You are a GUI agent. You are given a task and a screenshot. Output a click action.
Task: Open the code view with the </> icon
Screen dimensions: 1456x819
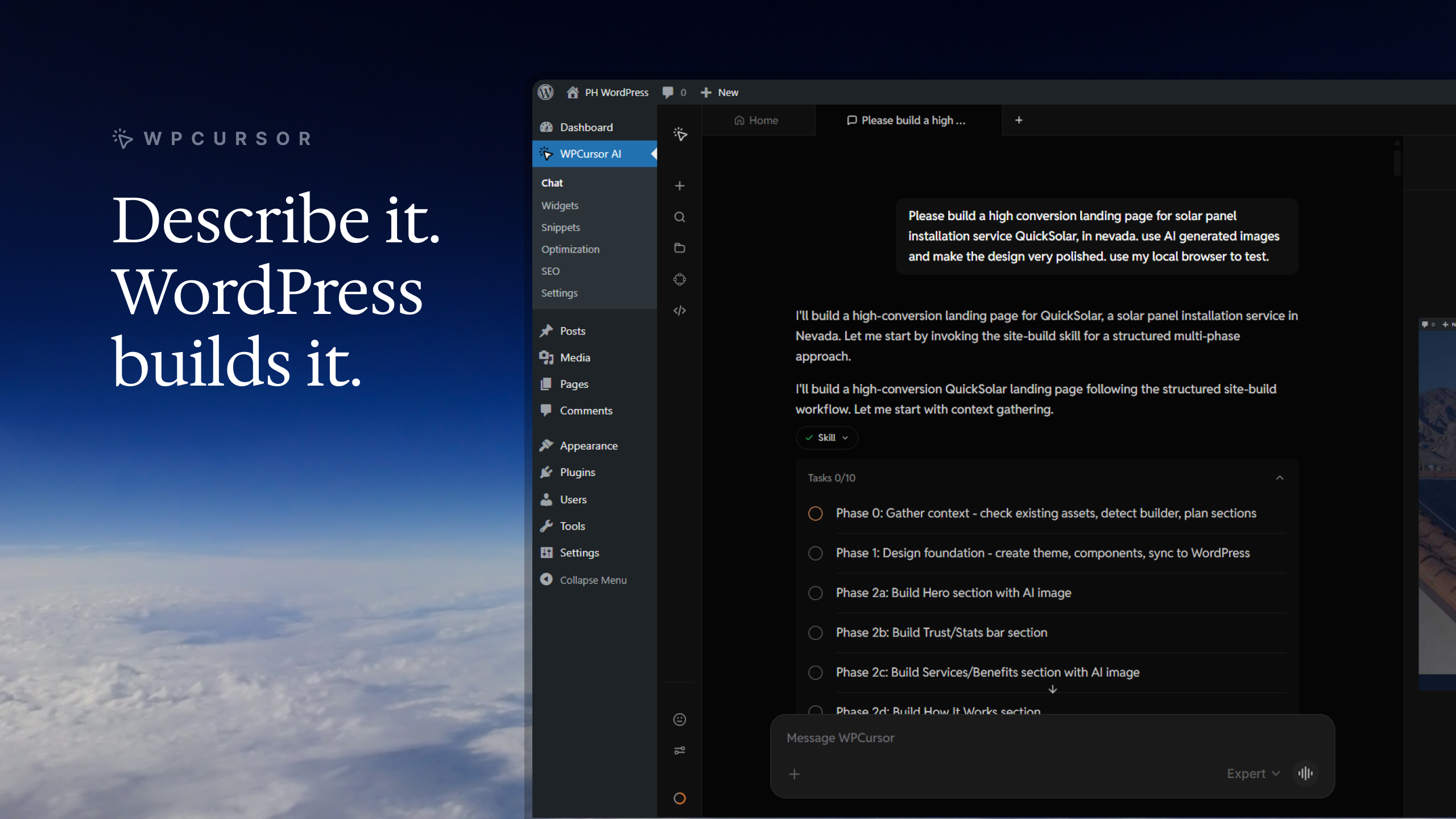coord(680,311)
